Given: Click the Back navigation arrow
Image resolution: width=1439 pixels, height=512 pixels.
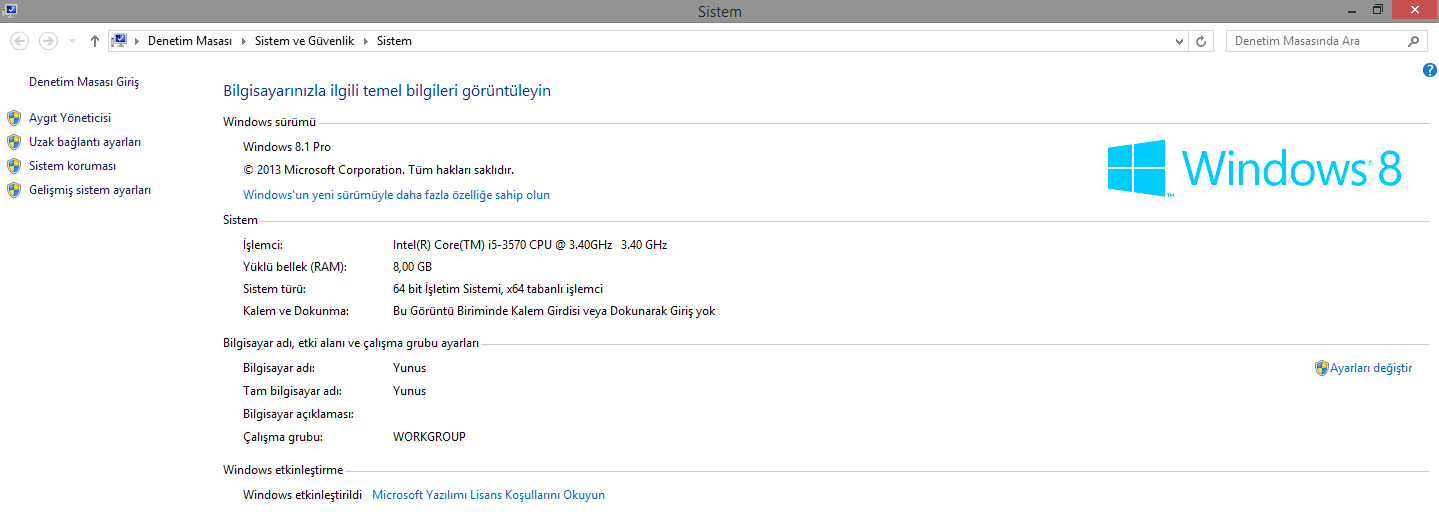Looking at the screenshot, I should click(19, 41).
